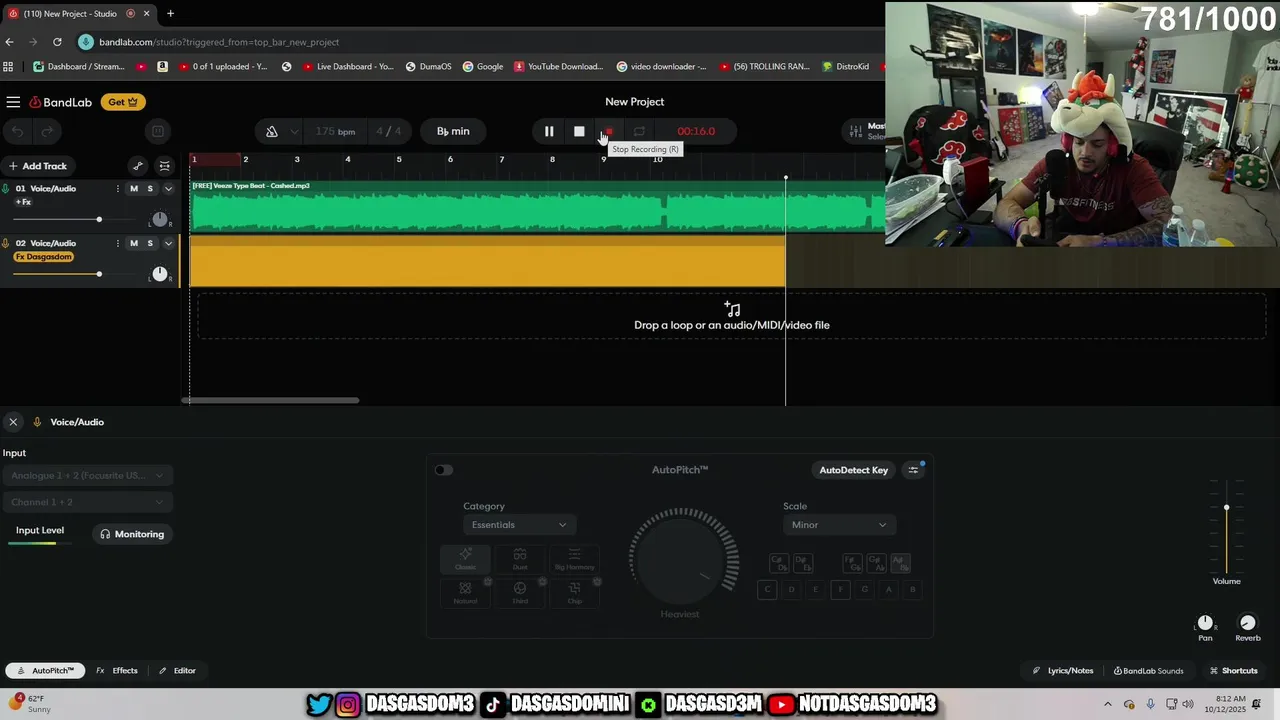Expand track 02 options chevron

tap(168, 243)
